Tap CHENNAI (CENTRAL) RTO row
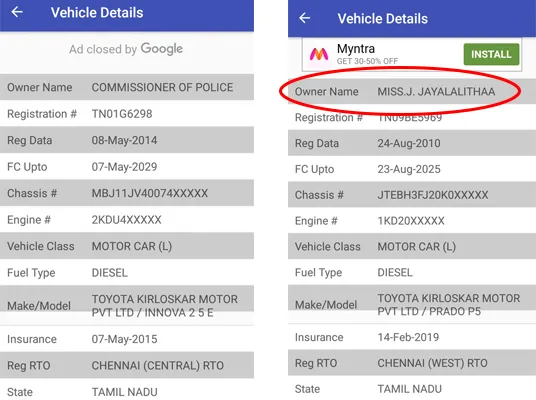536x400 pixels. point(127,365)
